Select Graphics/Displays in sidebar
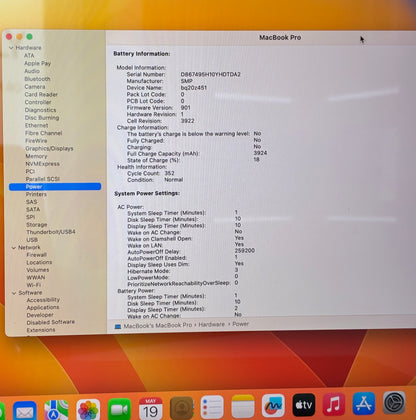 tap(49, 148)
